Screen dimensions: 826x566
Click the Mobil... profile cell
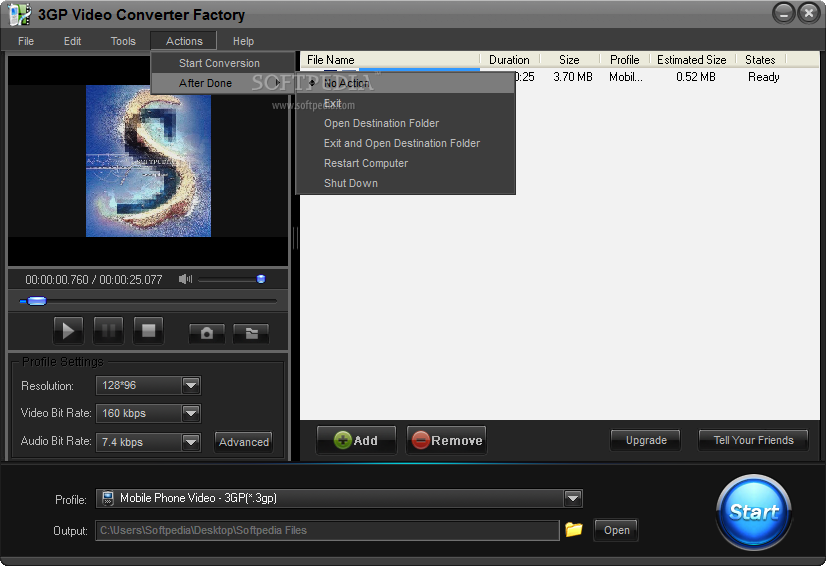(x=626, y=77)
